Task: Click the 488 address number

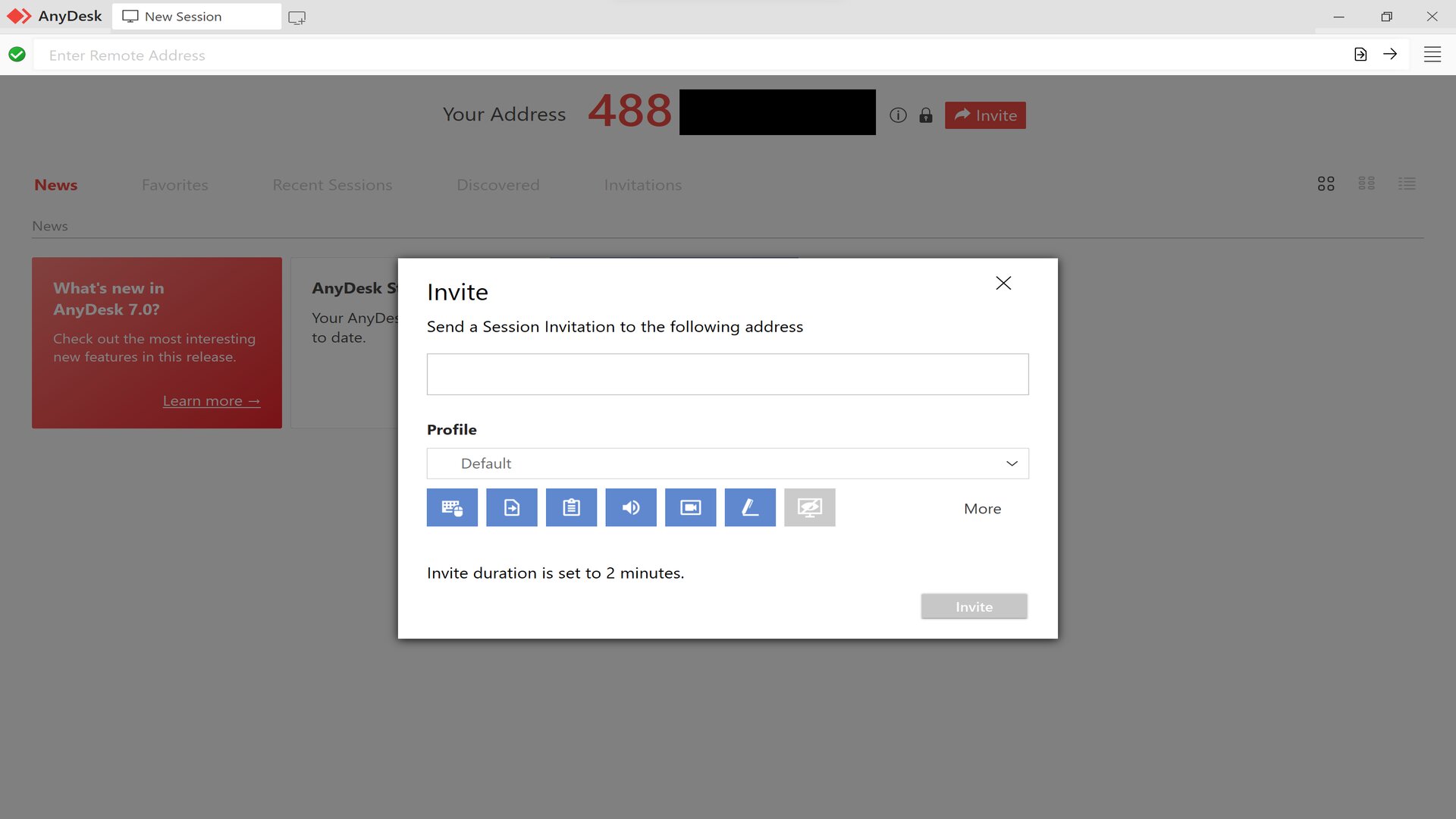Action: (x=630, y=111)
